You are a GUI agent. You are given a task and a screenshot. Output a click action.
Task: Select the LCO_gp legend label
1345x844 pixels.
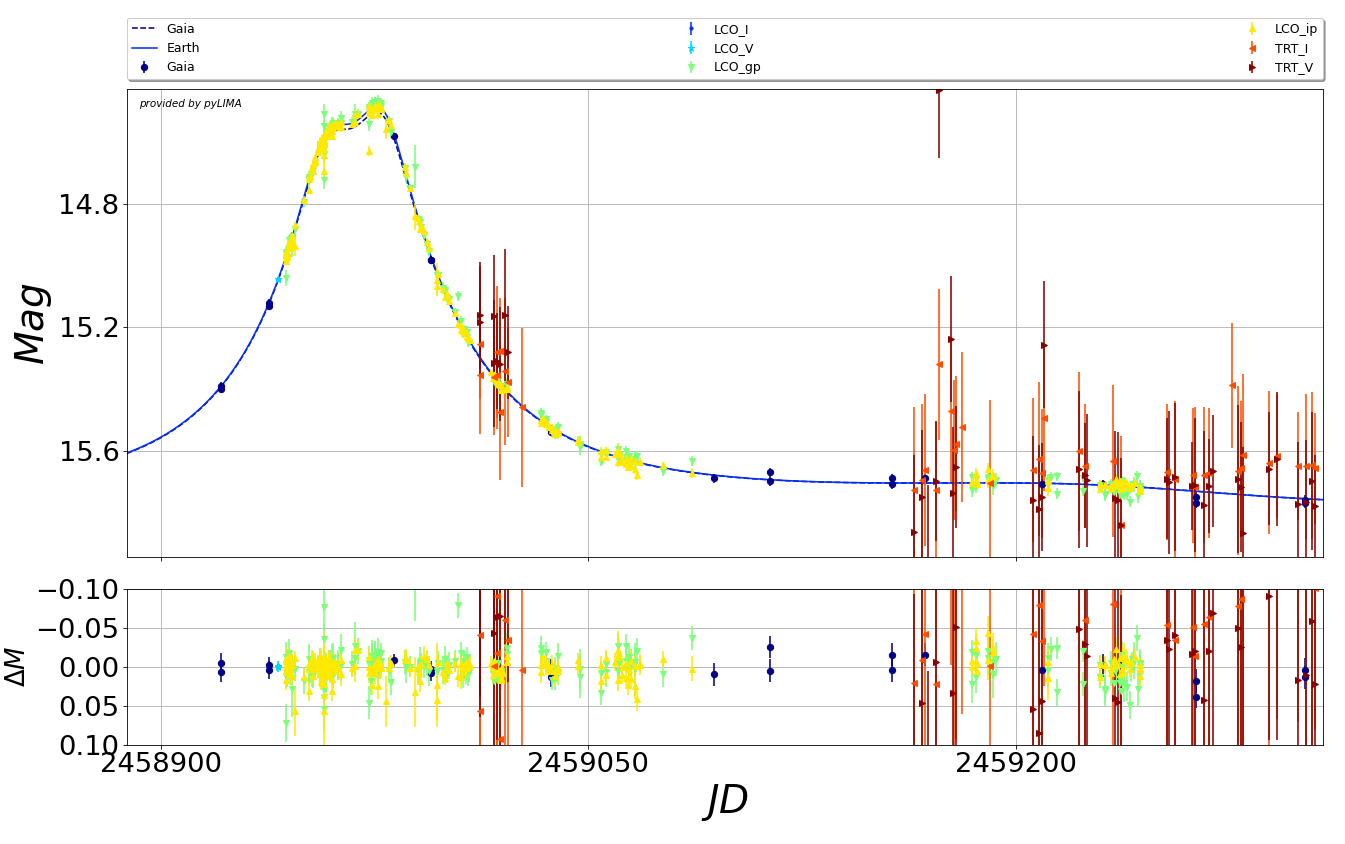point(737,68)
